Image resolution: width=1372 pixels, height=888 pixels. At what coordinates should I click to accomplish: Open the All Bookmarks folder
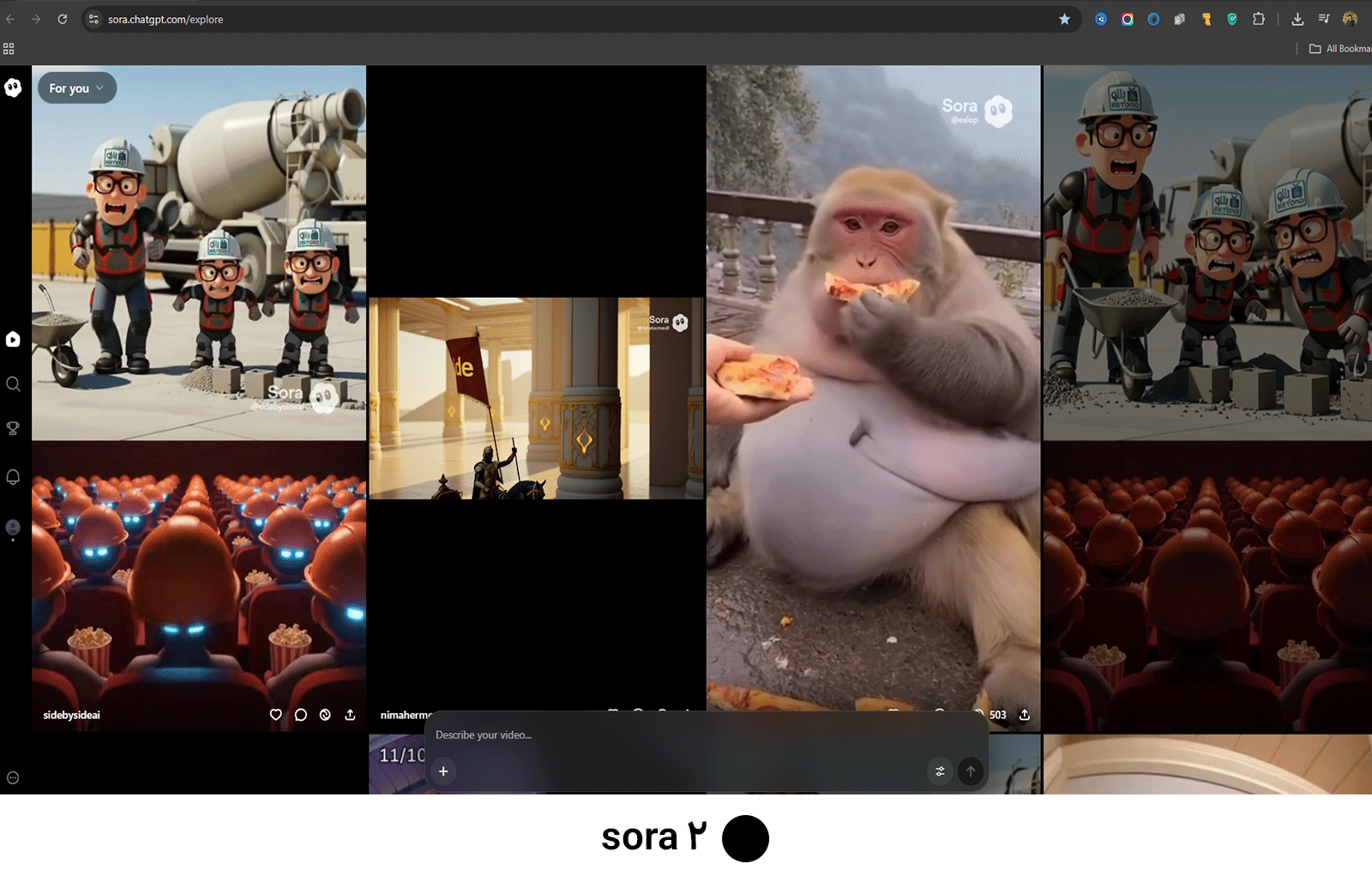1339,49
